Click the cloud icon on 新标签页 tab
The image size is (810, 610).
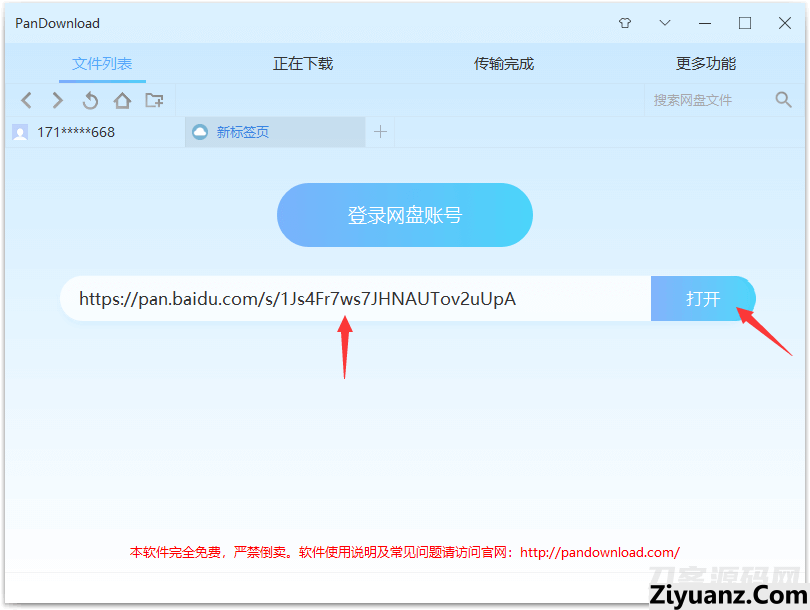(x=200, y=132)
